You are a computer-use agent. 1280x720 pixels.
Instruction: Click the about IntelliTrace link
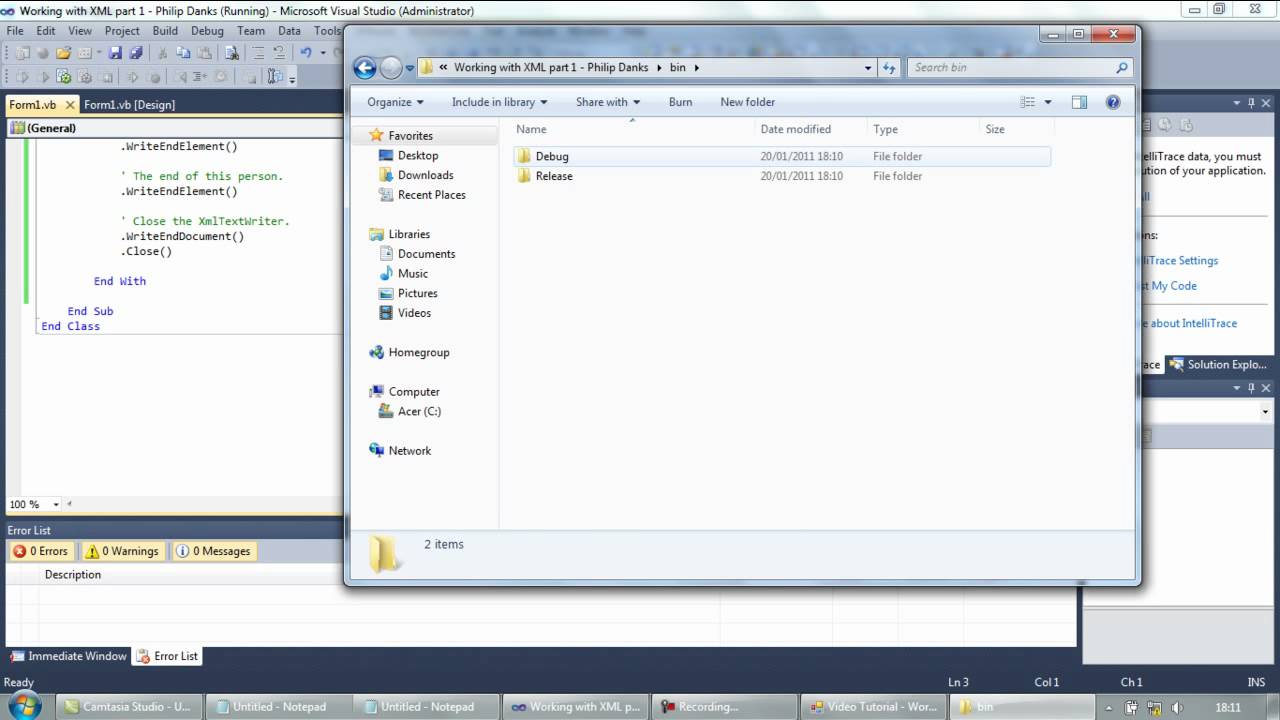[x=1190, y=324]
